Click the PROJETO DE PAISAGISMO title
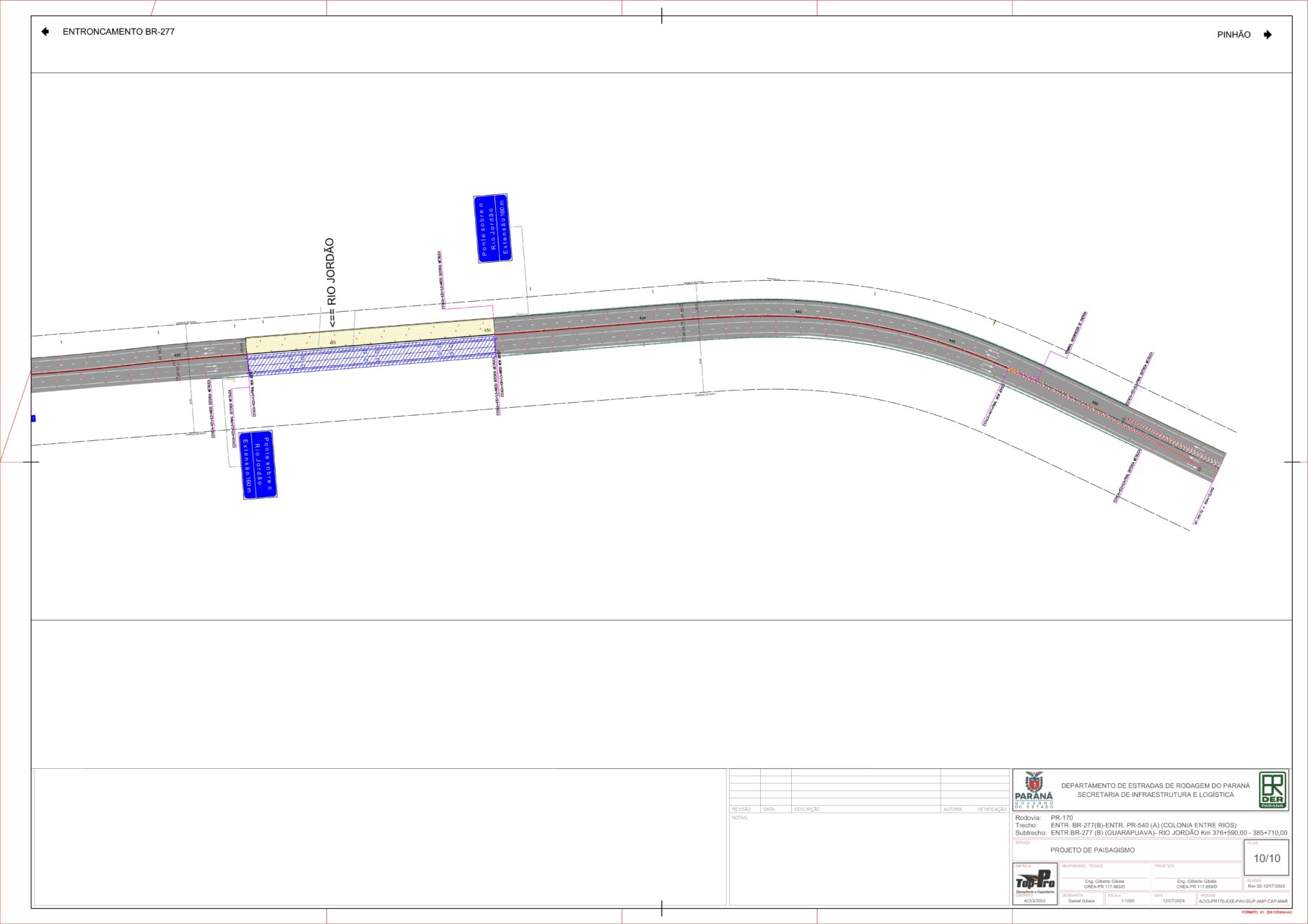The image size is (1308, 924). click(x=1092, y=850)
